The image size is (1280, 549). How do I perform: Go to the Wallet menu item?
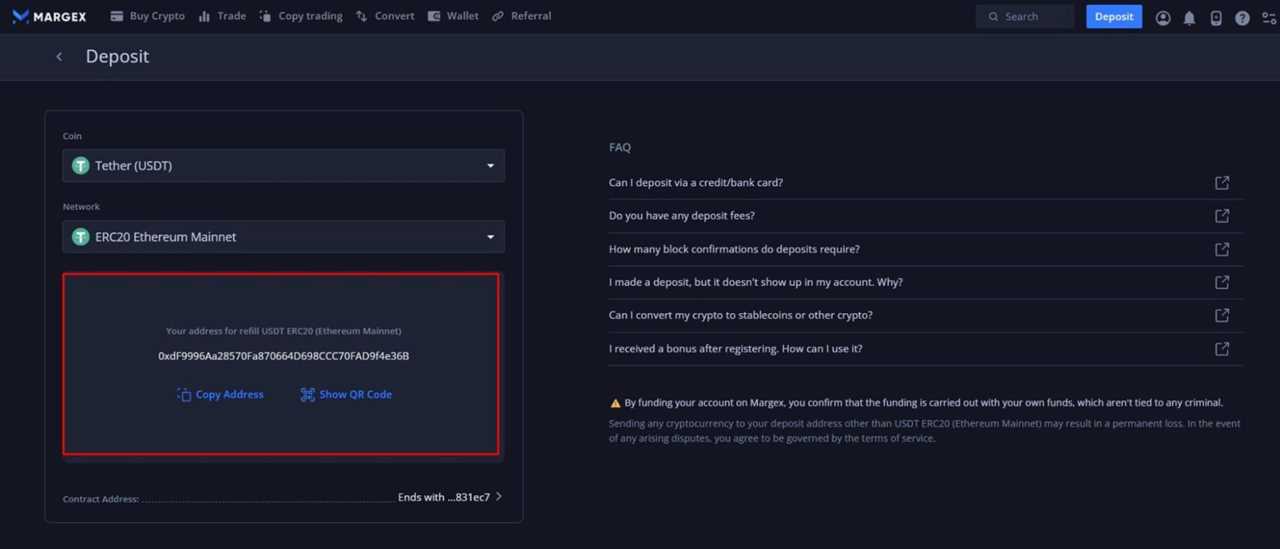tap(452, 16)
